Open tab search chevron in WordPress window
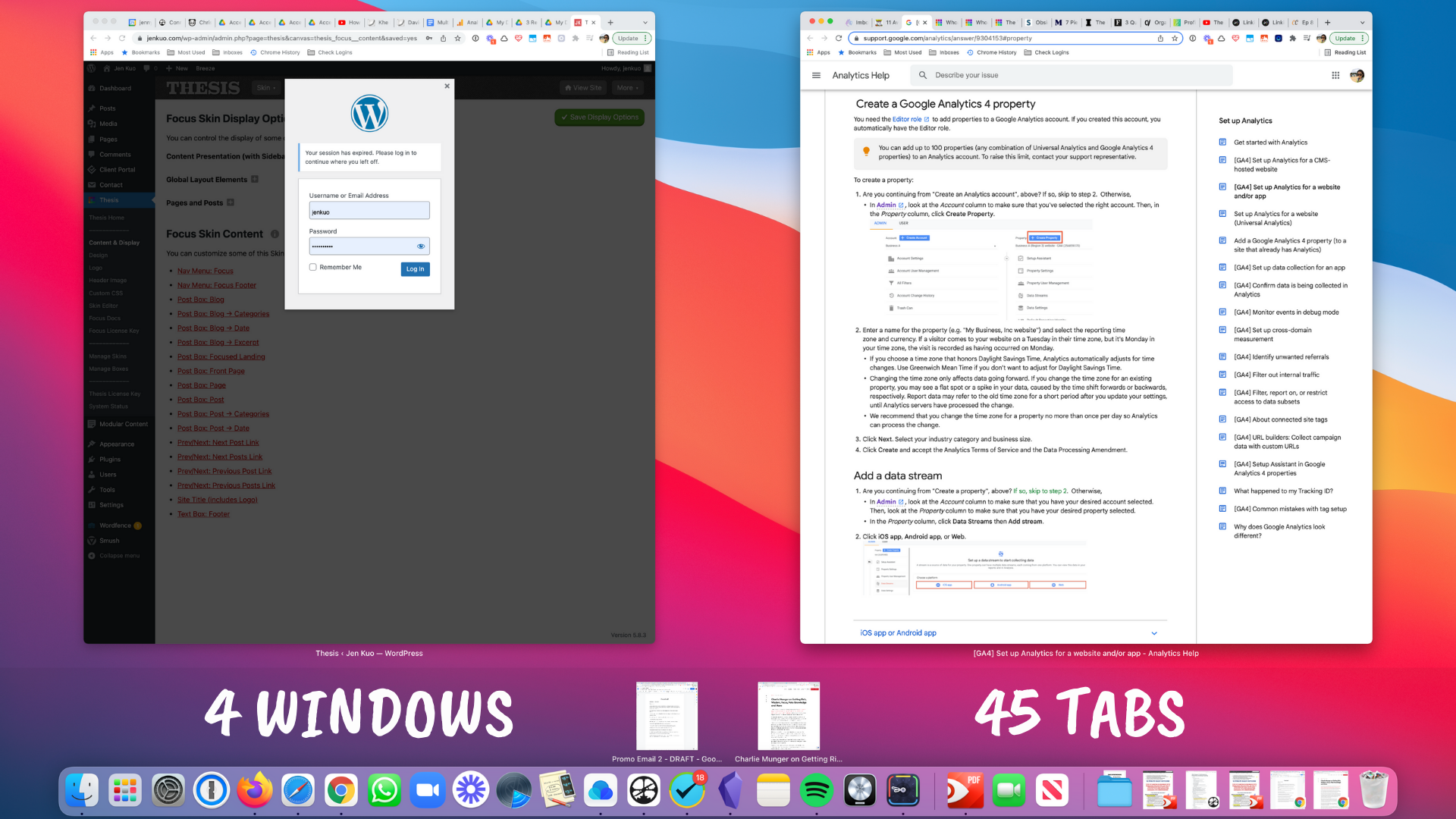Image resolution: width=1456 pixels, height=819 pixels. tap(645, 23)
